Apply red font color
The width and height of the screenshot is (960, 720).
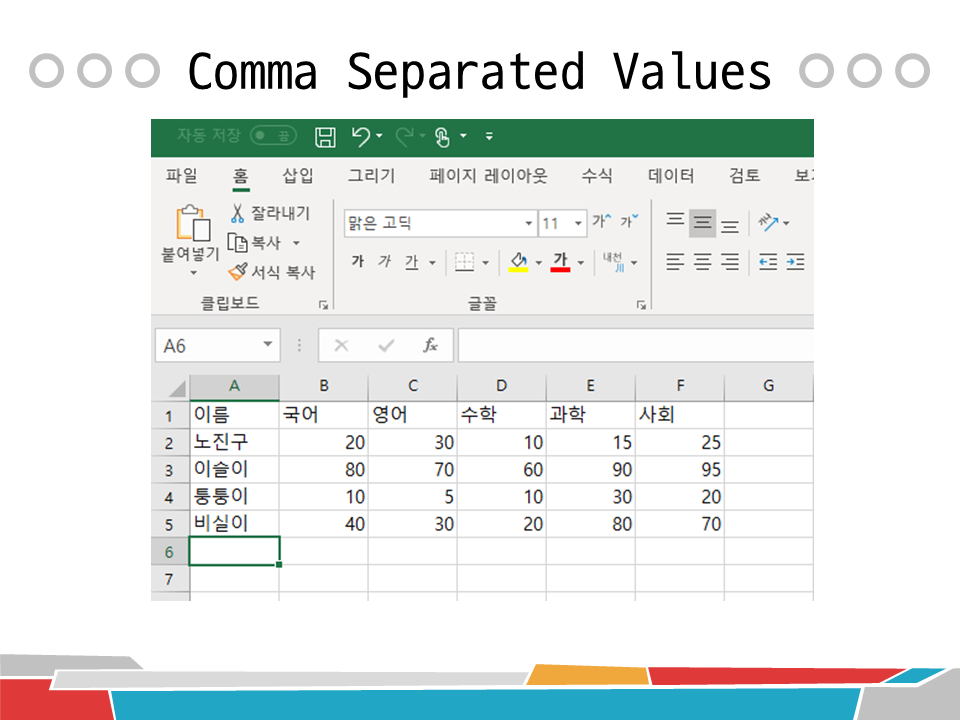(560, 262)
